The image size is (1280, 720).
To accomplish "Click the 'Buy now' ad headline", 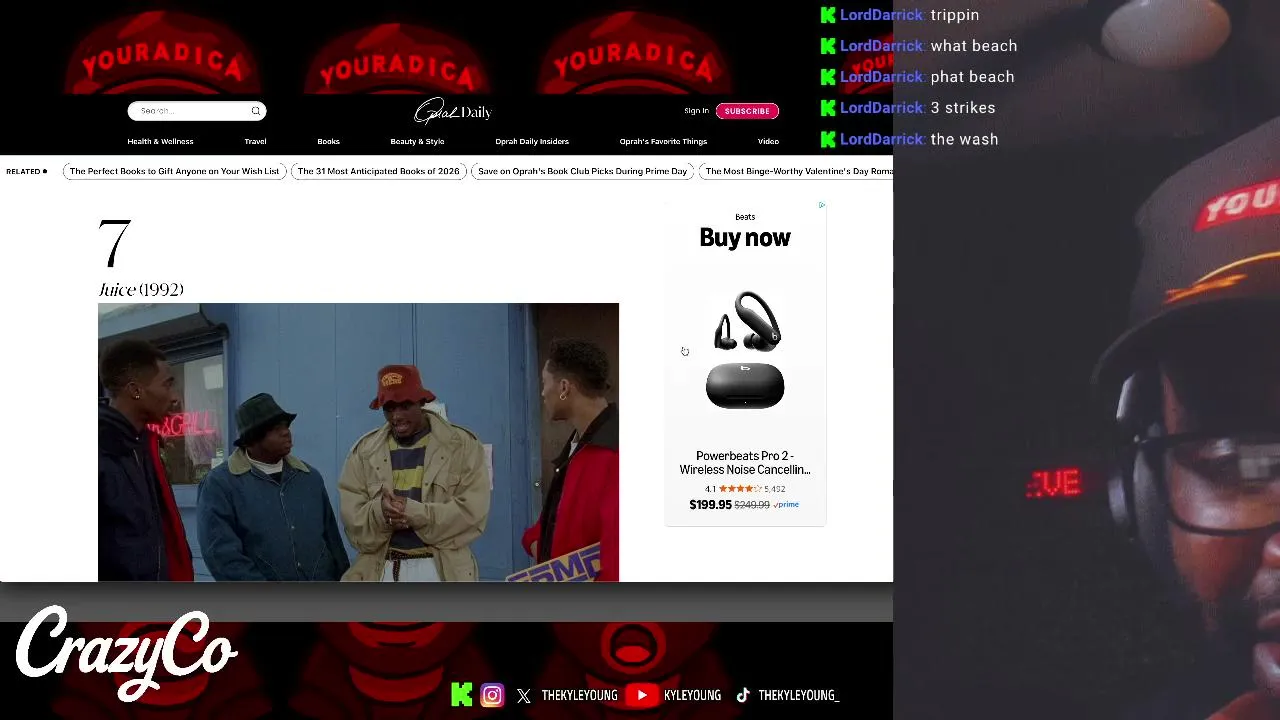I will [745, 238].
